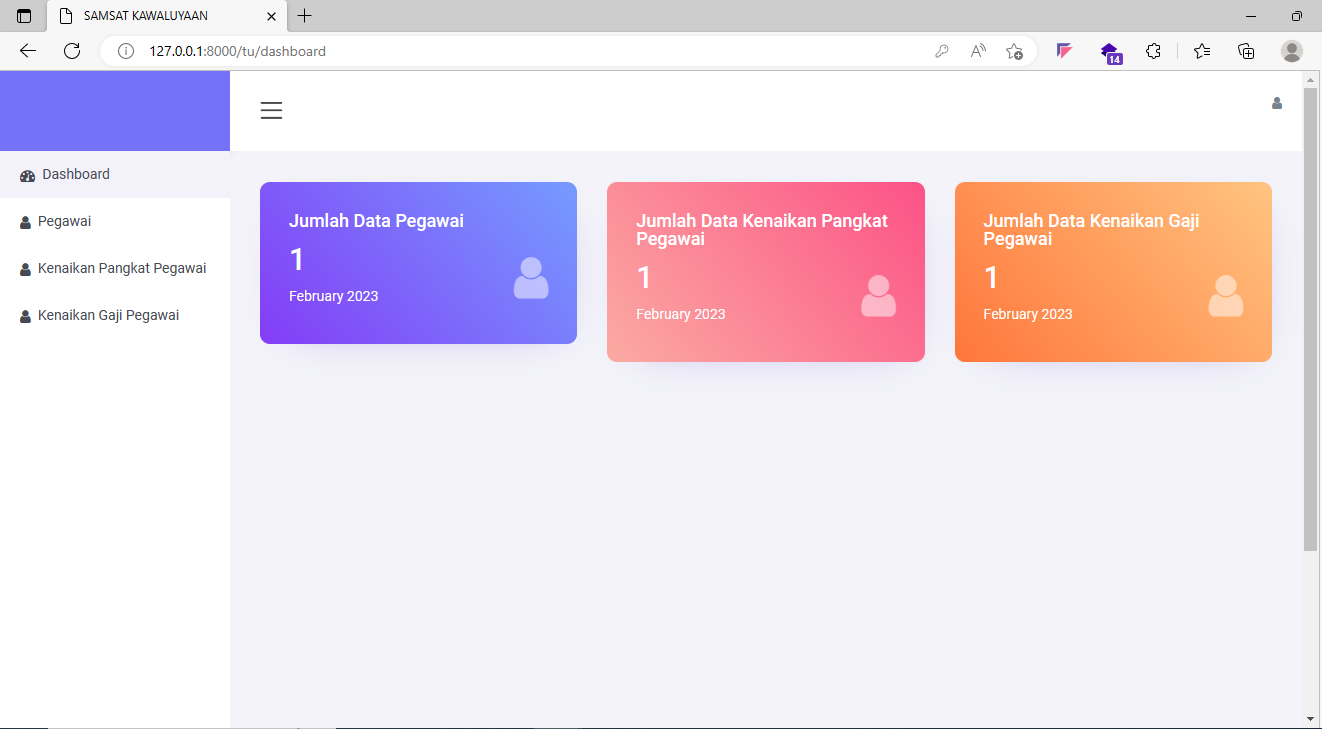Screen dimensions: 1322x729
Task: Go back using the browser back arrow
Action: pyautogui.click(x=28, y=51)
